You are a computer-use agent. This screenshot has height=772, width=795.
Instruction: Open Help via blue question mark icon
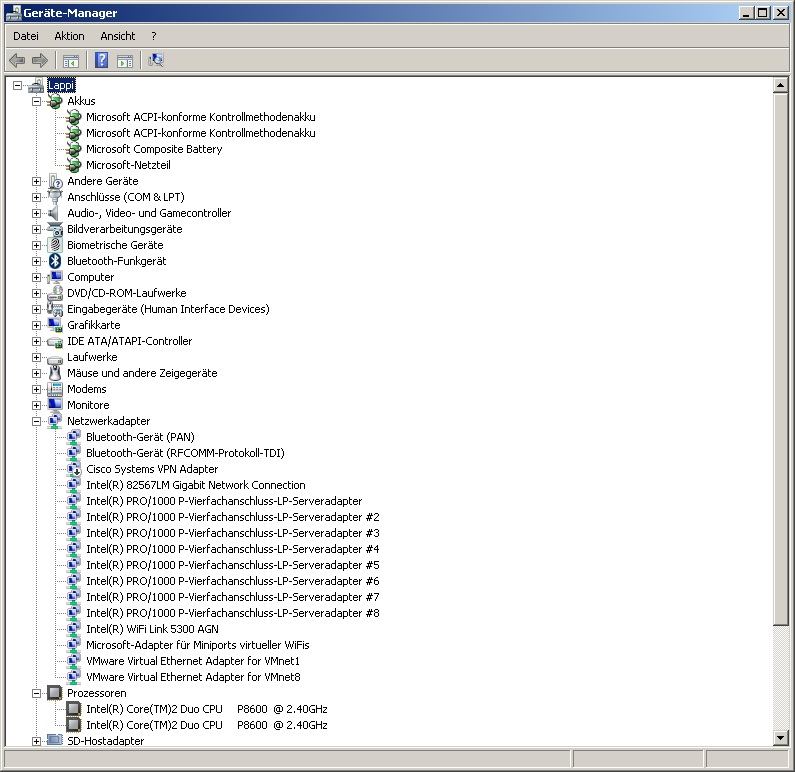click(101, 60)
